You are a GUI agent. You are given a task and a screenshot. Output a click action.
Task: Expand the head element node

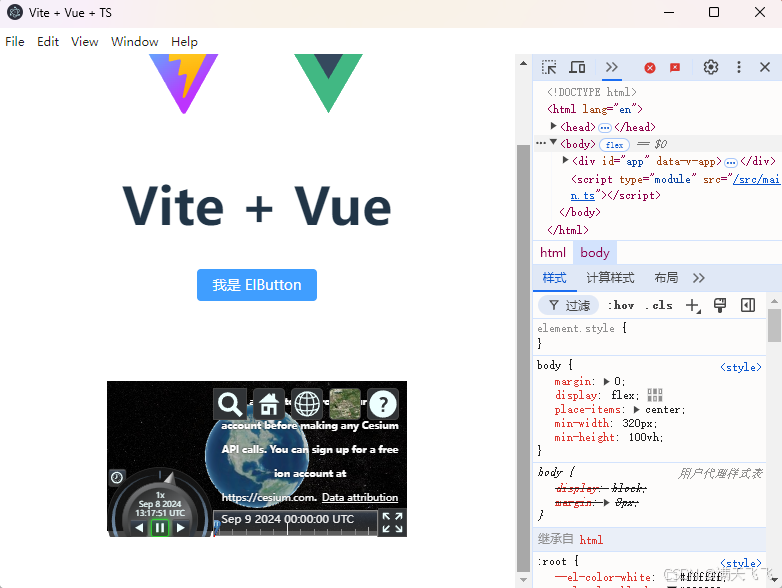pos(553,126)
